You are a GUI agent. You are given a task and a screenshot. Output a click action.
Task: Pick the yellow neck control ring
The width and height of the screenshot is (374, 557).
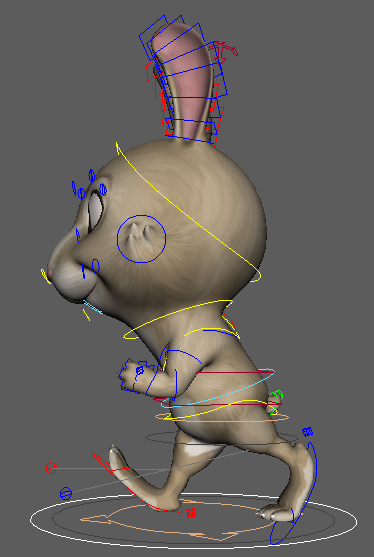pyautogui.click(x=178, y=320)
